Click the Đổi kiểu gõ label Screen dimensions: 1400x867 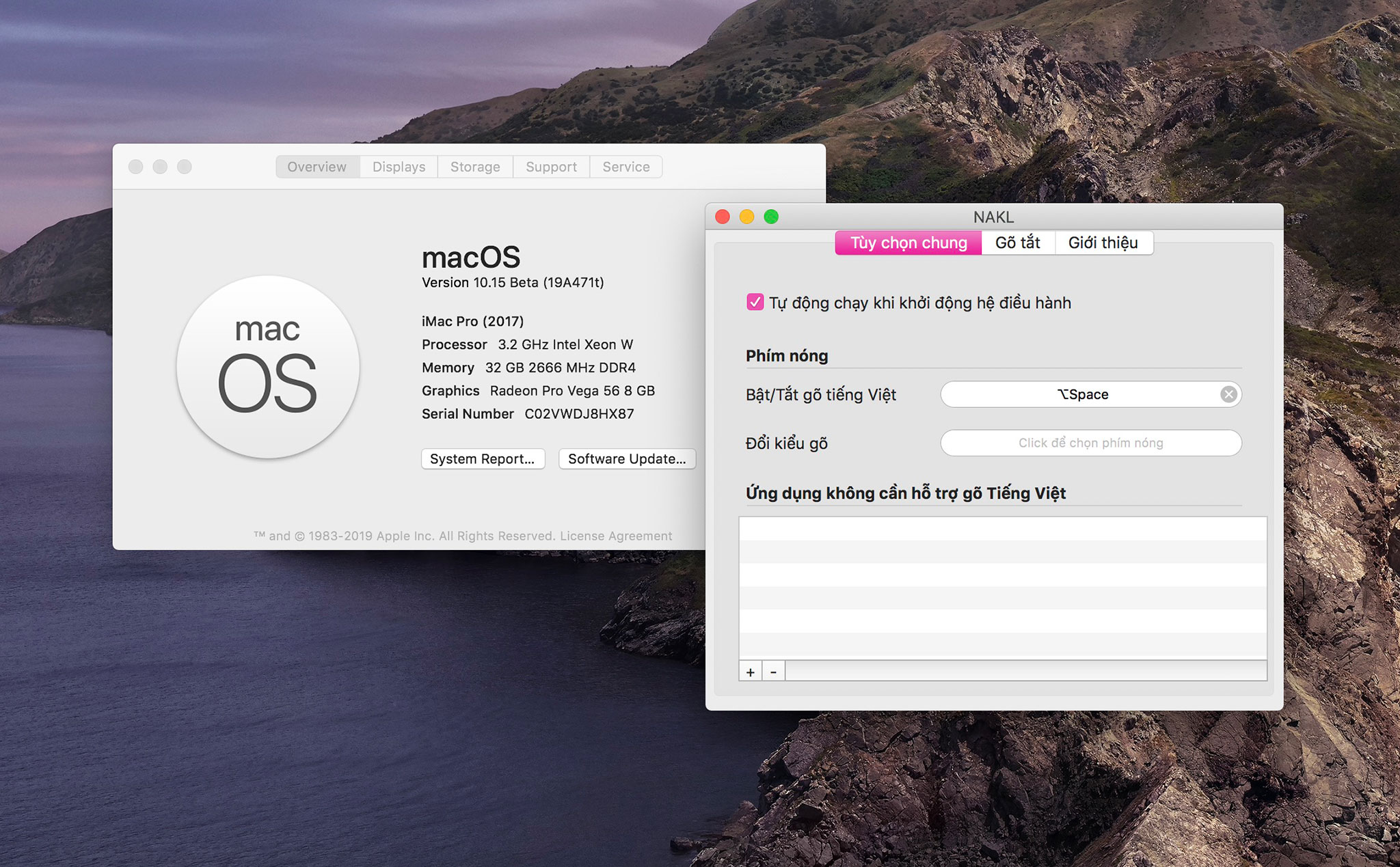pyautogui.click(x=787, y=443)
